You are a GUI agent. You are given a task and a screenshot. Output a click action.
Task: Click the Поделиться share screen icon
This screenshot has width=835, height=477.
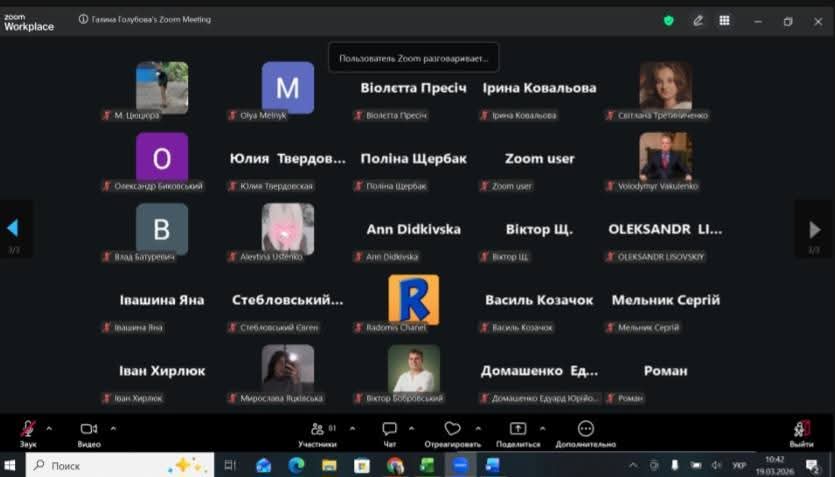pyautogui.click(x=517, y=429)
